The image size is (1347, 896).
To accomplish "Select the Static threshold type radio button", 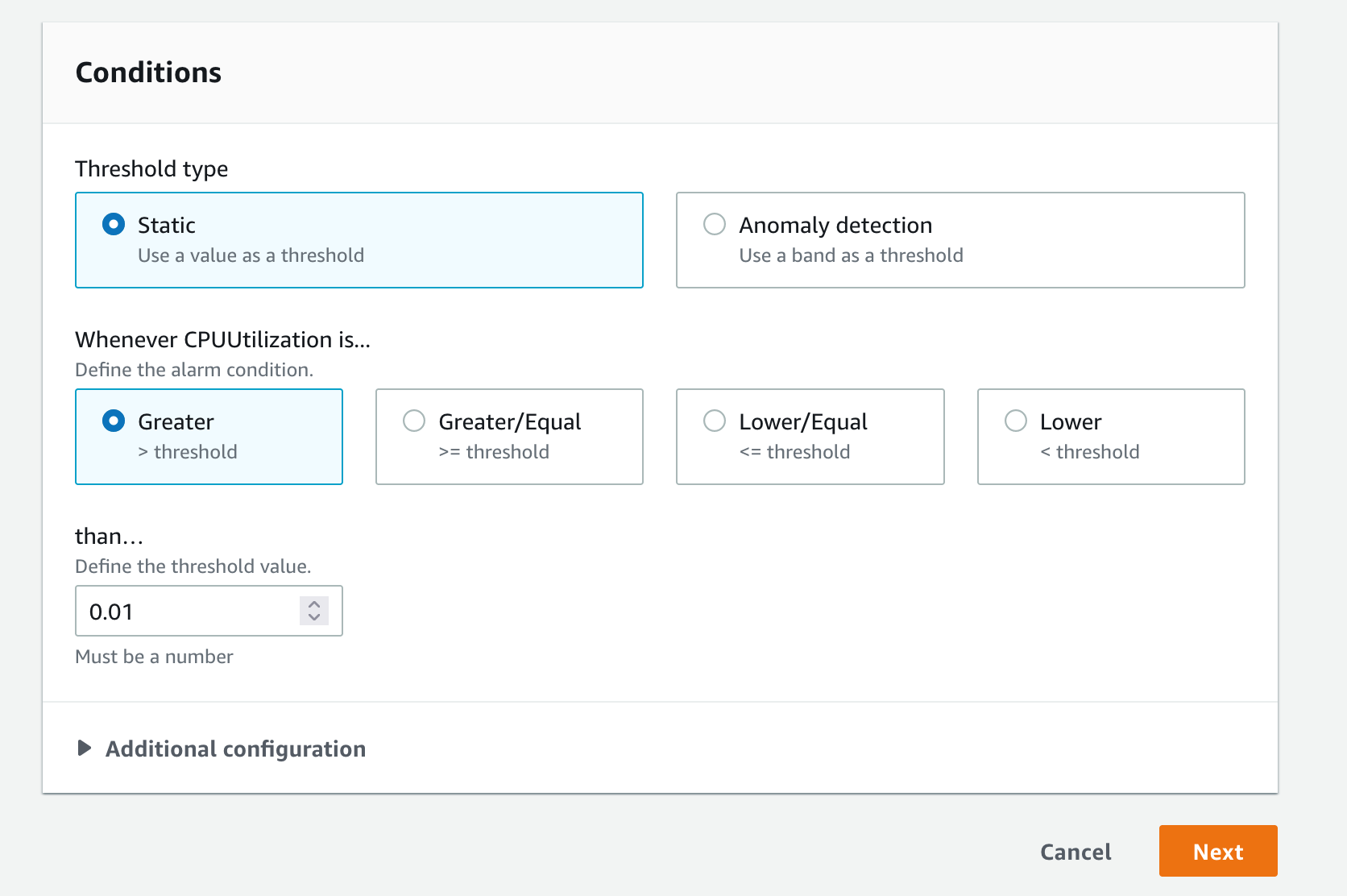I will pos(114,225).
